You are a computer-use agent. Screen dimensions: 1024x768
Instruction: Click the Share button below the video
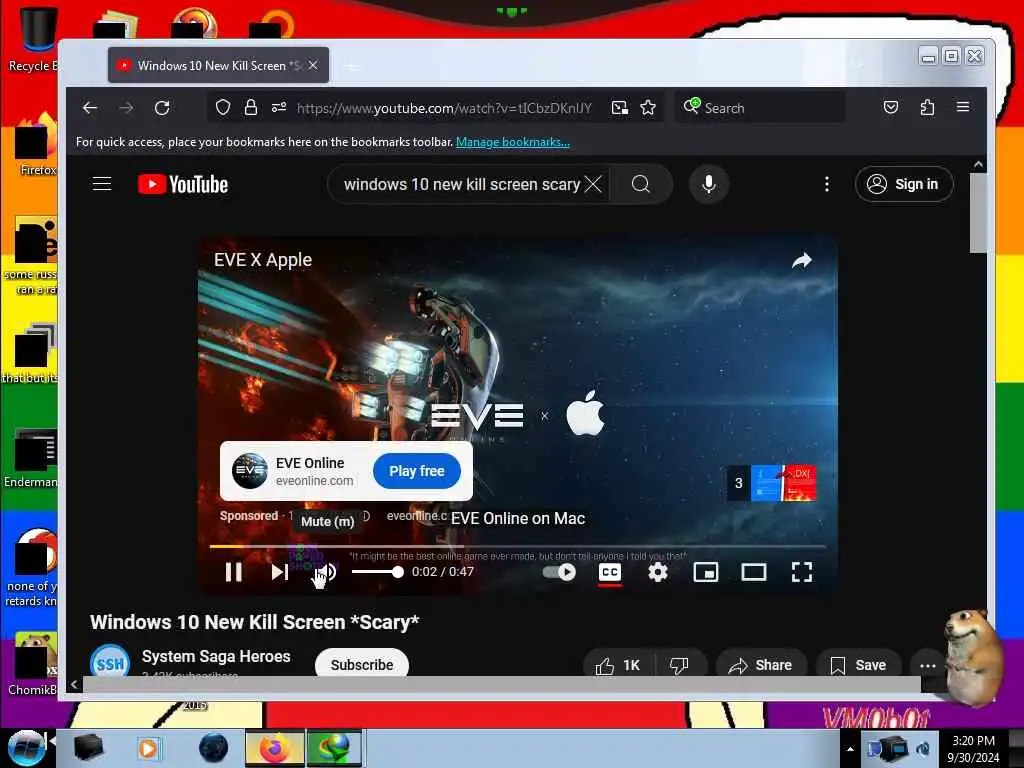pos(761,665)
